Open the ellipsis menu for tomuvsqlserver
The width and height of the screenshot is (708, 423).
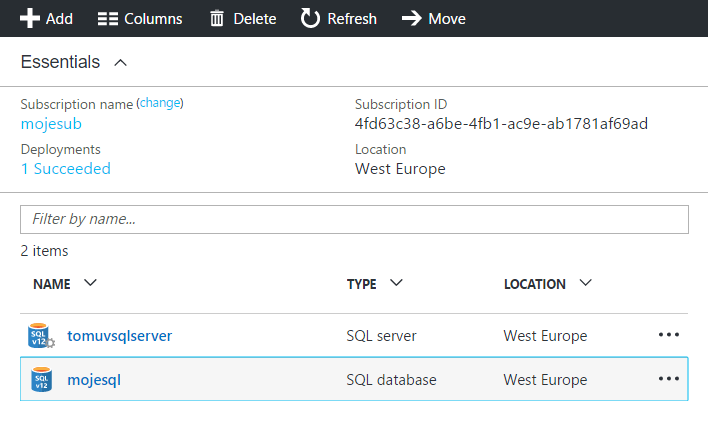tap(669, 335)
